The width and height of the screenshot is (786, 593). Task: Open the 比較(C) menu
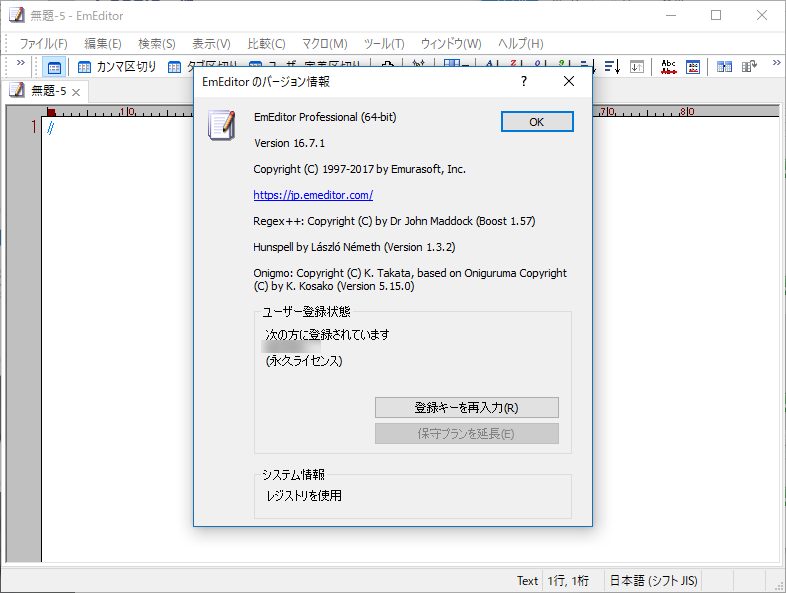[266, 44]
